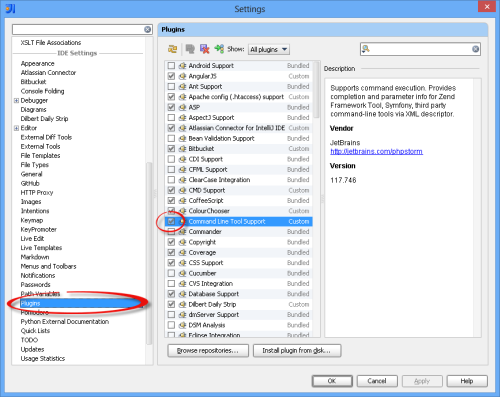Click the IDE logo in the Settings title bar
The height and width of the screenshot is (397, 500).
tap(11, 8)
